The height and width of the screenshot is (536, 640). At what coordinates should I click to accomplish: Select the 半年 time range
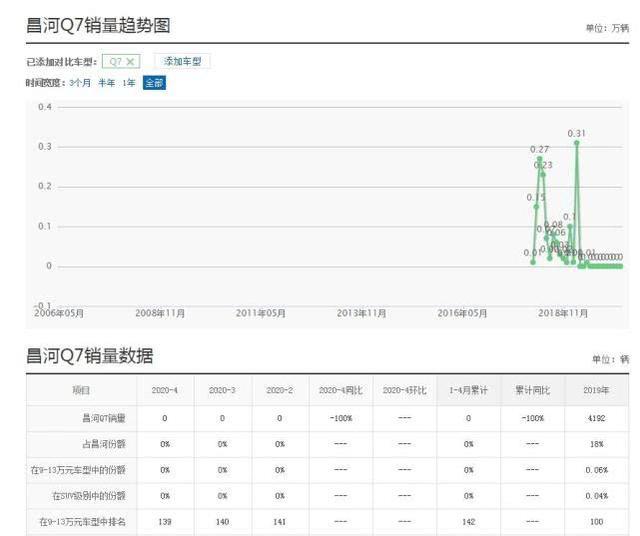point(107,83)
